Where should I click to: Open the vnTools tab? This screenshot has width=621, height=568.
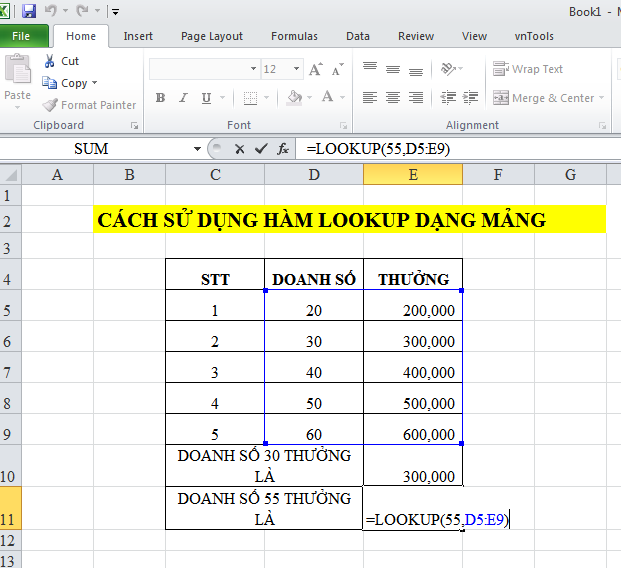[x=534, y=36]
